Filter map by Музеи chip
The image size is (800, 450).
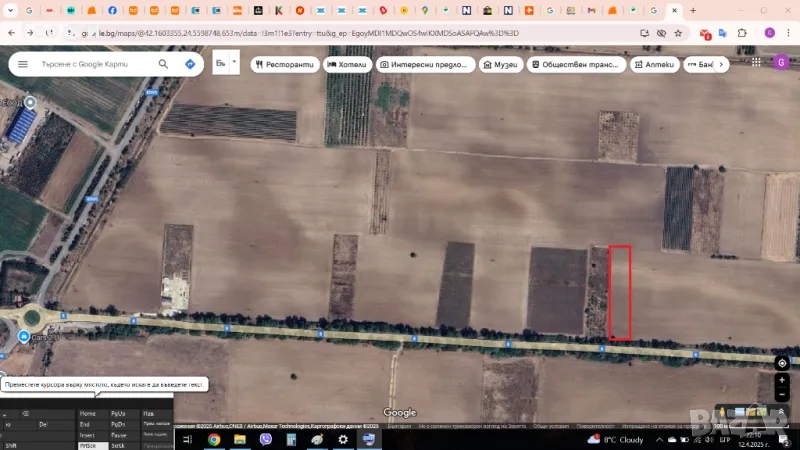point(501,64)
